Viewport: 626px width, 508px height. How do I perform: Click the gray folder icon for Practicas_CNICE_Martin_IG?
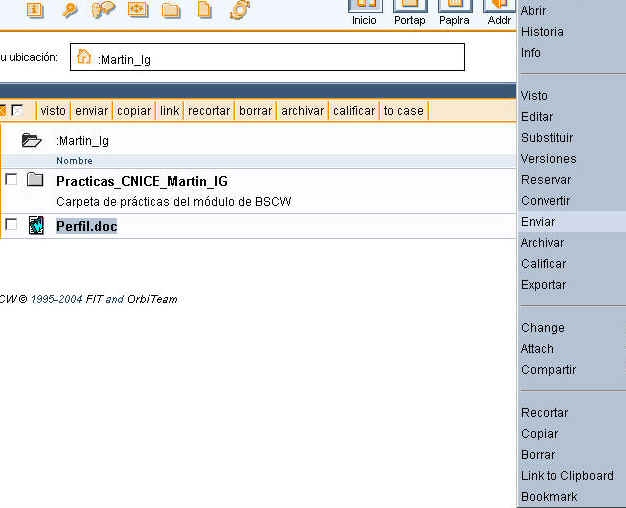[x=36, y=180]
